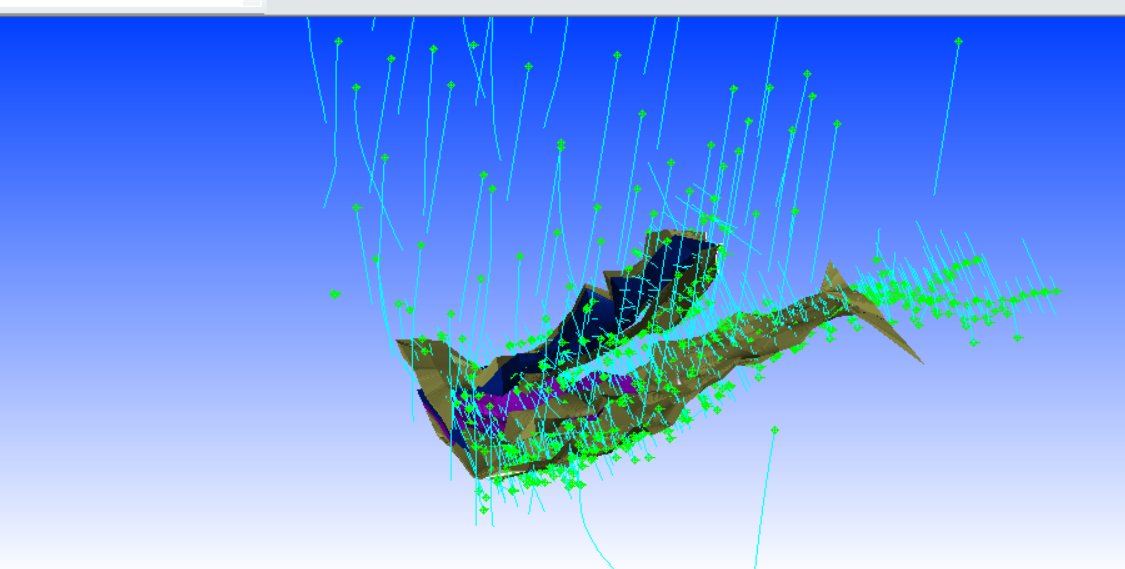Click the top-left-most green drillhole marker

(x=338, y=41)
